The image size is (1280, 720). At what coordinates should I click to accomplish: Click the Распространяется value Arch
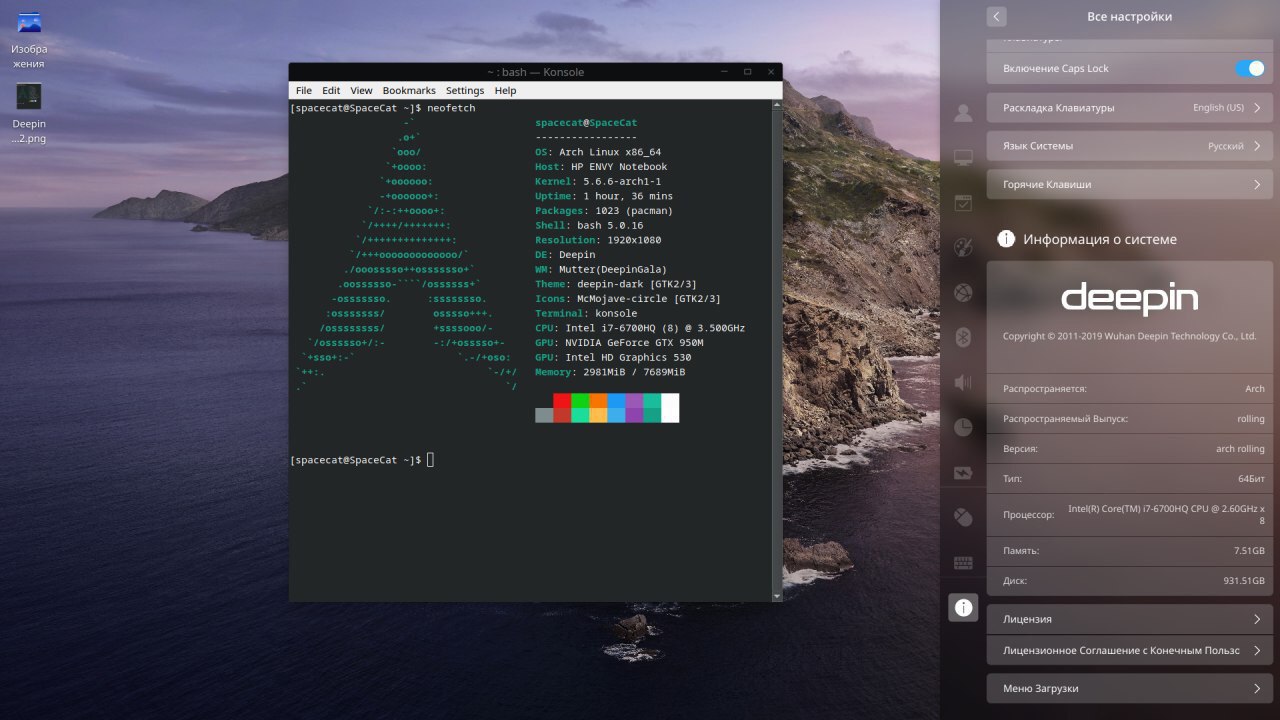coord(1255,389)
